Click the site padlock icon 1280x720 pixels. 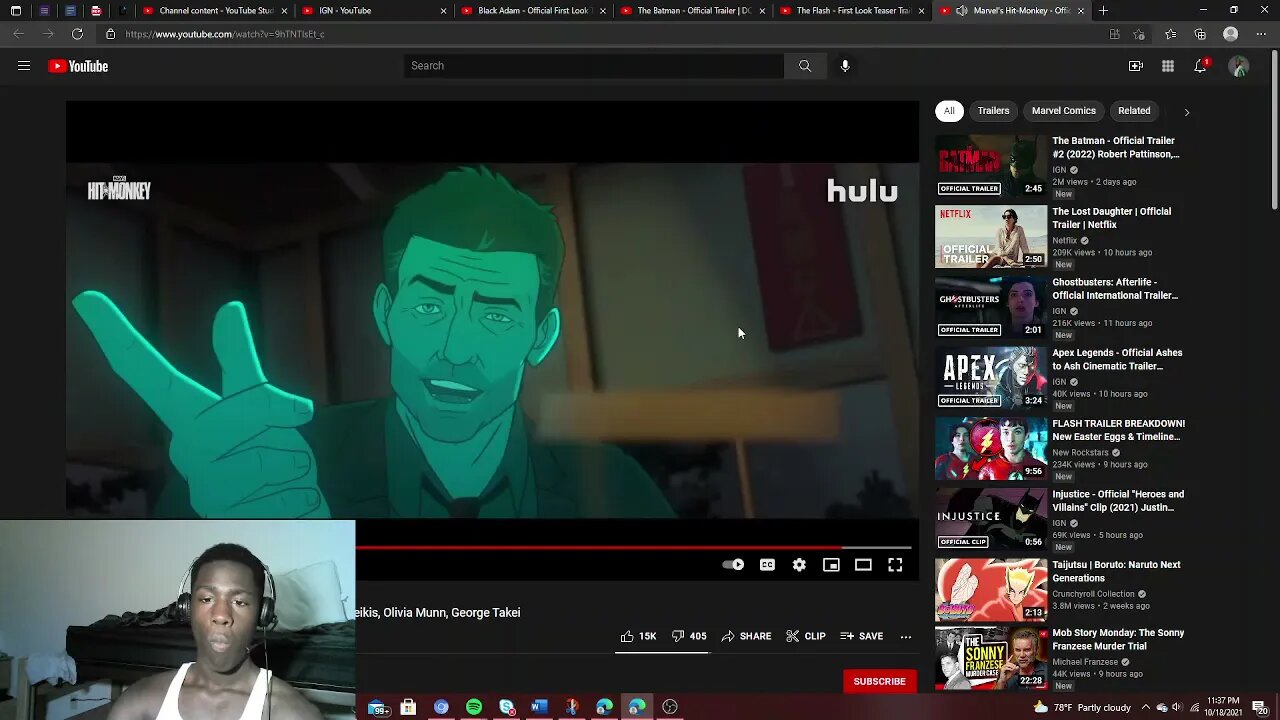(x=111, y=34)
